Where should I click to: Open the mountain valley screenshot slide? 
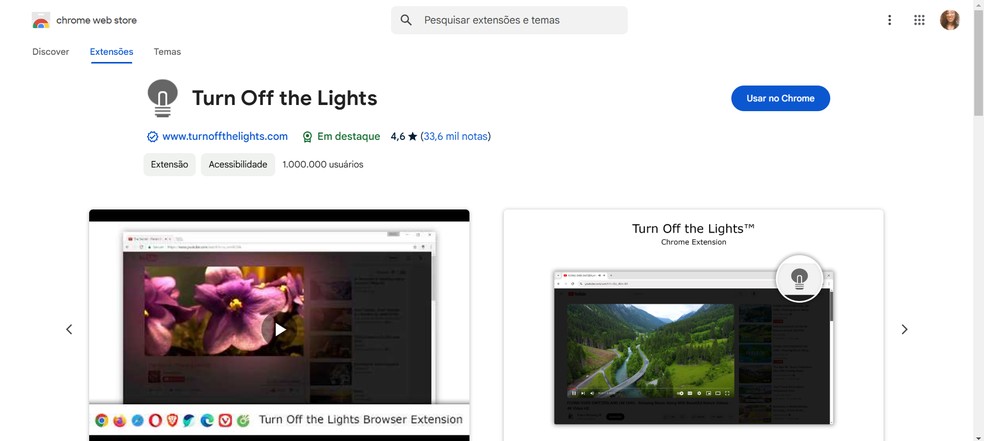click(x=693, y=326)
